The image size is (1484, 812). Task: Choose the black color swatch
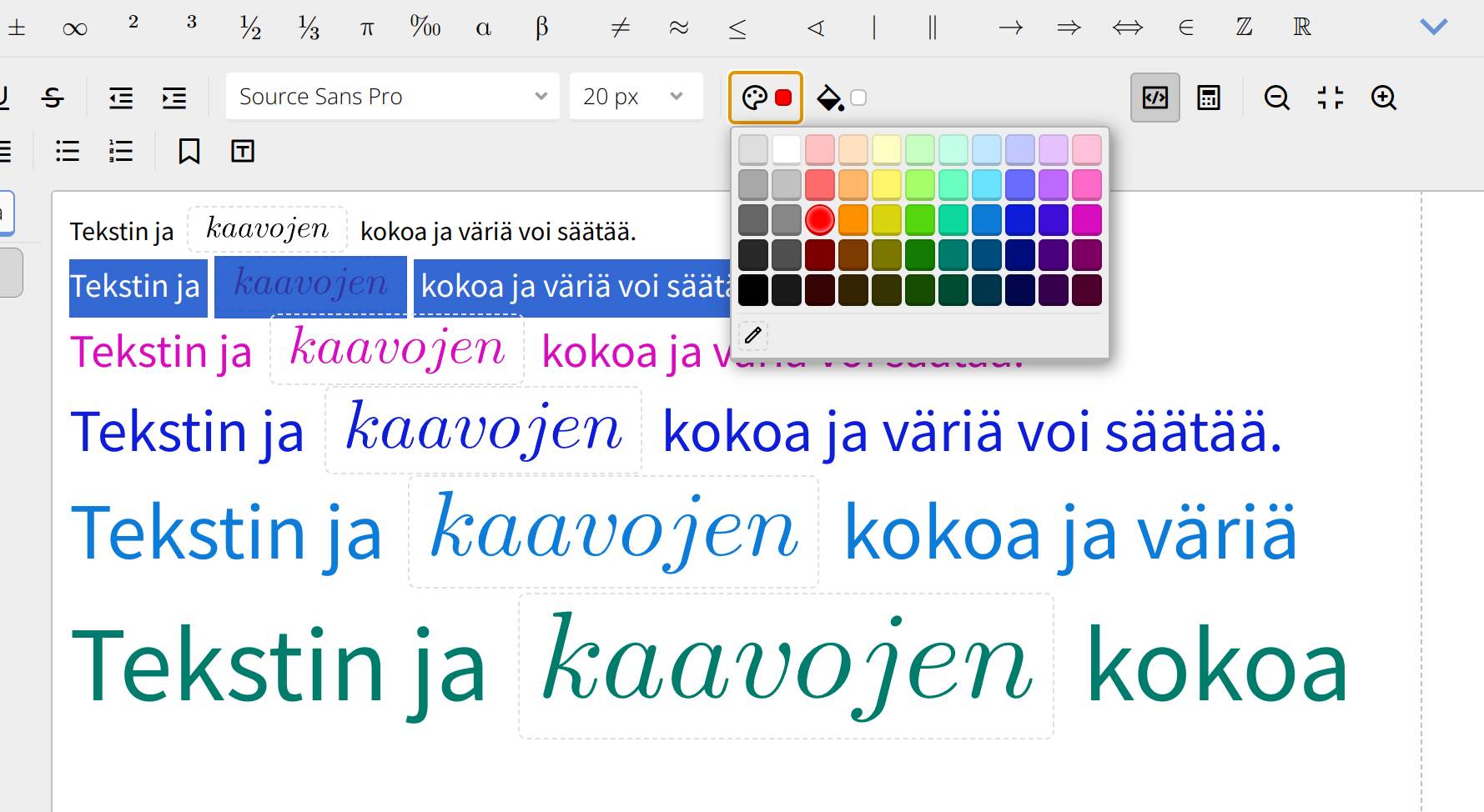click(753, 290)
